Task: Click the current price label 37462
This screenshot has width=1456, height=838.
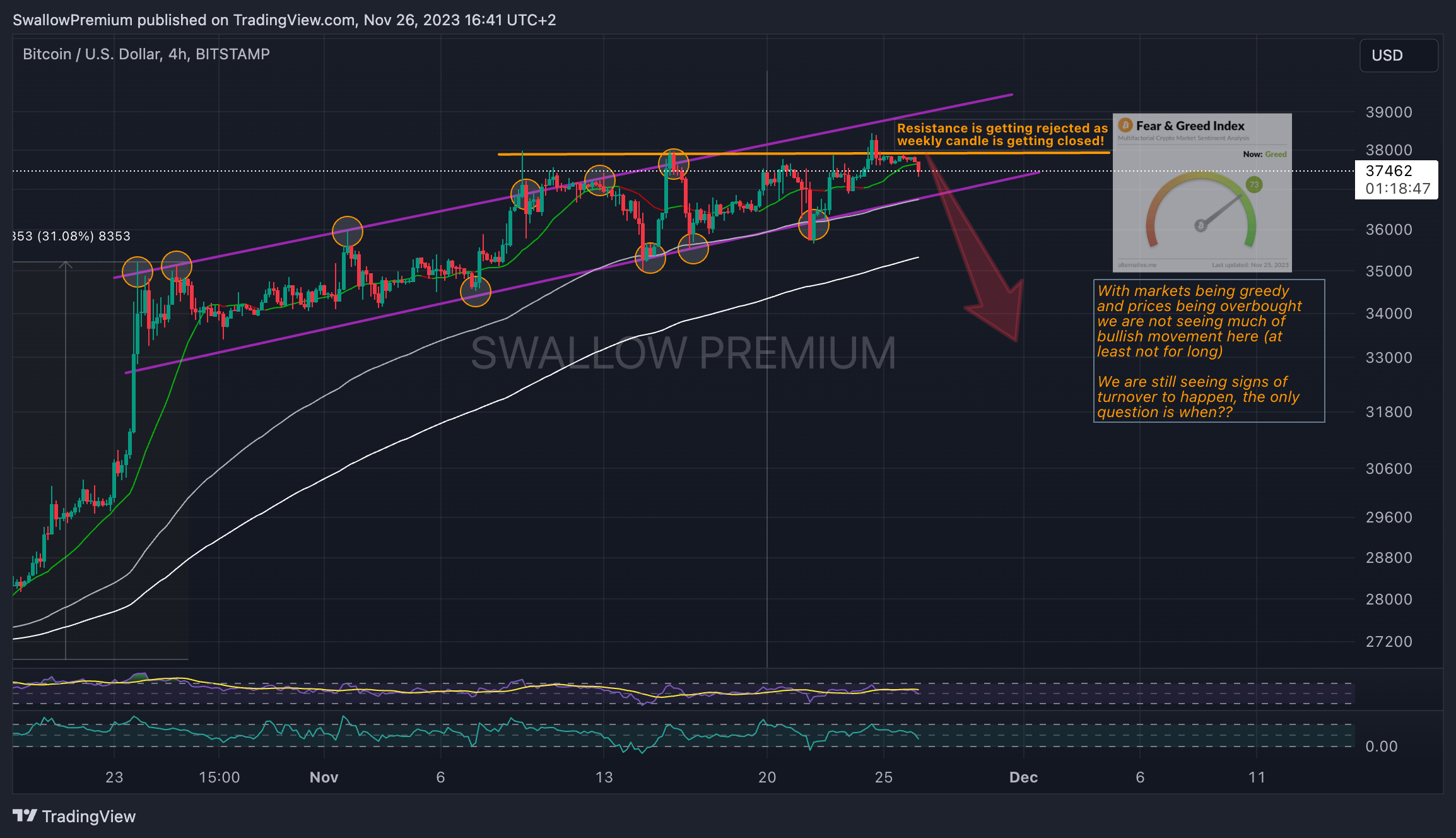Action: point(1388,171)
